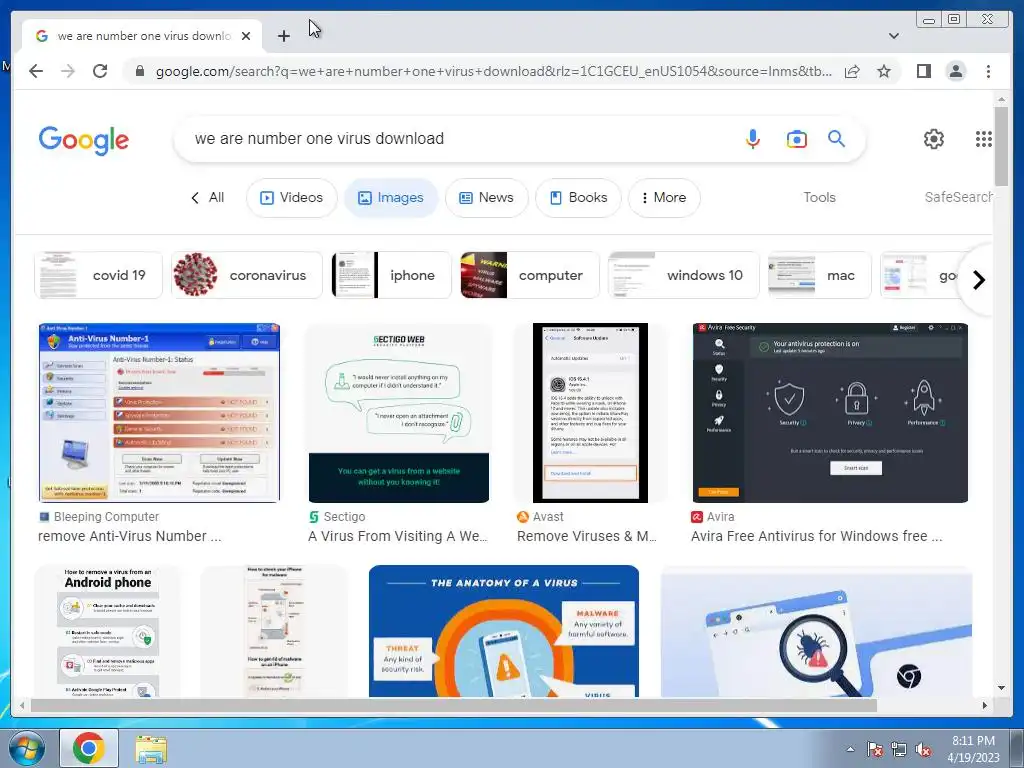The height and width of the screenshot is (768, 1024).
Task: Open the SafeSearch setting
Action: point(958,197)
